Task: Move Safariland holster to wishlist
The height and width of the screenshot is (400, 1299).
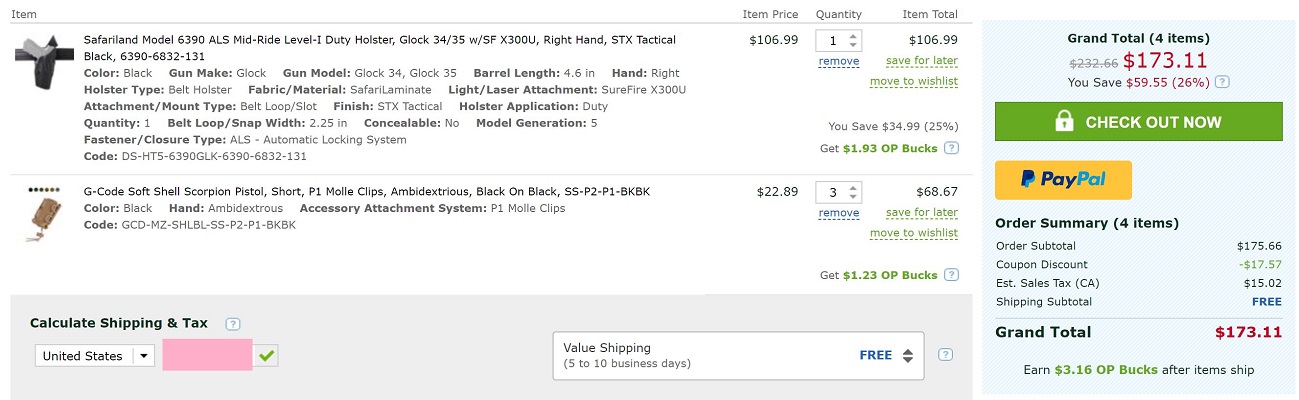Action: pos(913,82)
